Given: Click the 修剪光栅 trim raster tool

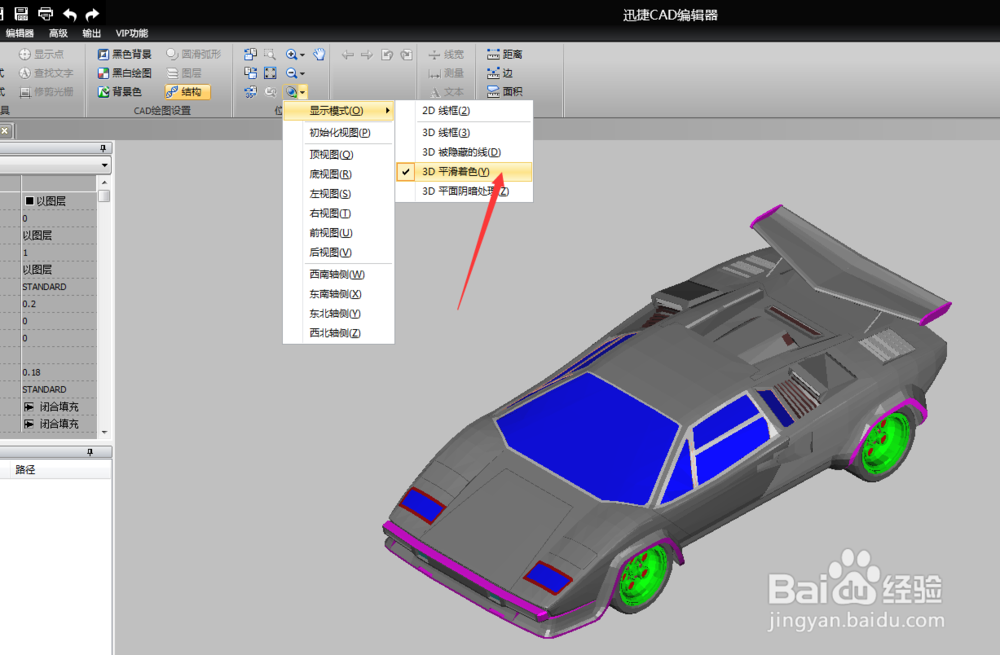Looking at the screenshot, I should [46, 92].
